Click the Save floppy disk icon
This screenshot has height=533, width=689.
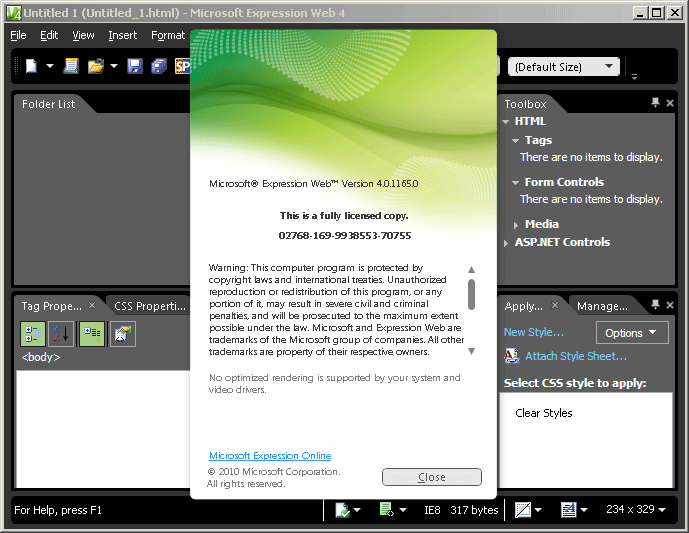[x=135, y=66]
